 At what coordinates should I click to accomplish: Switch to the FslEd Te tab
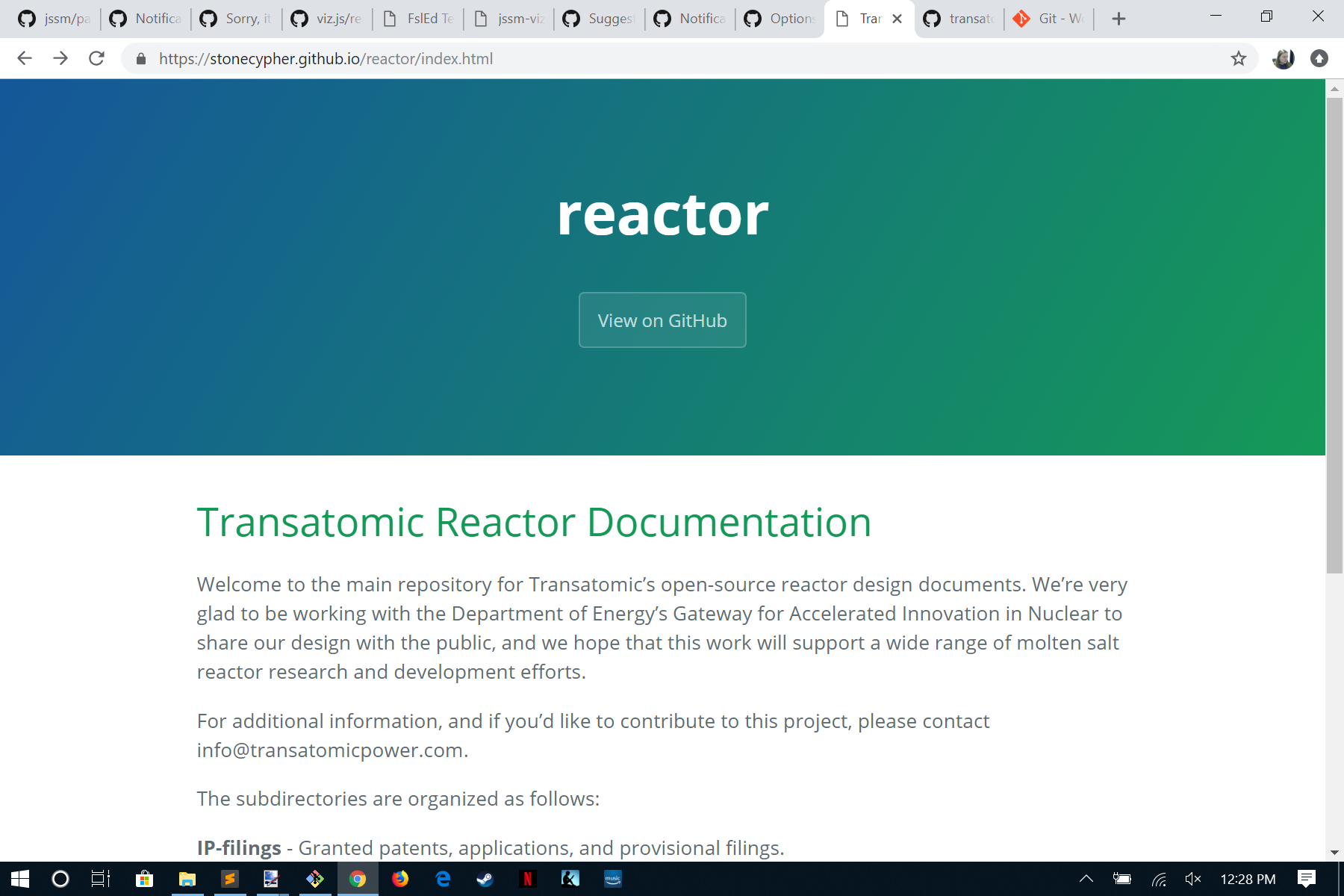click(418, 19)
